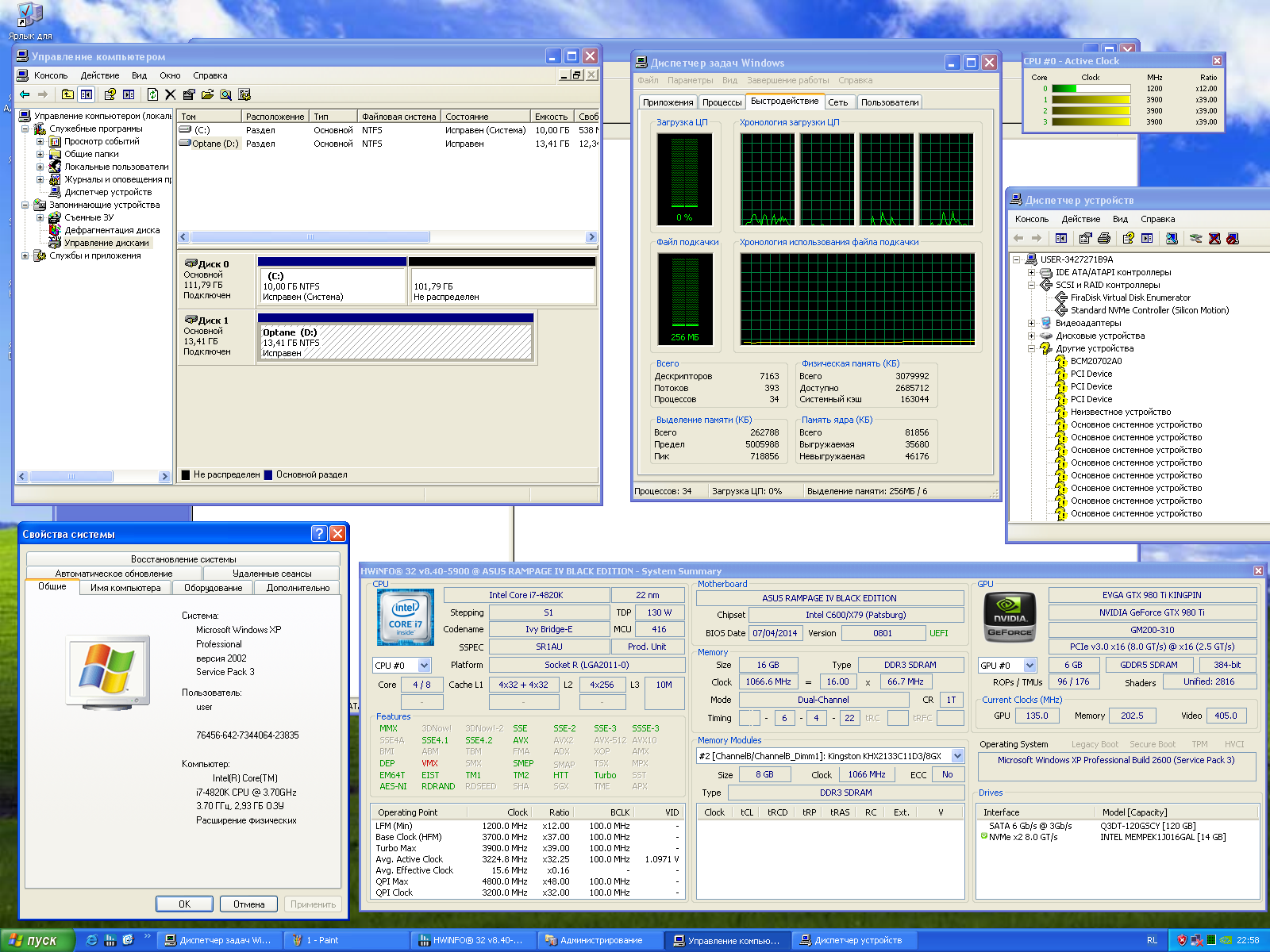Toggle the highlighted console tree button
The height and width of the screenshot is (952, 1270).
click(x=87, y=94)
